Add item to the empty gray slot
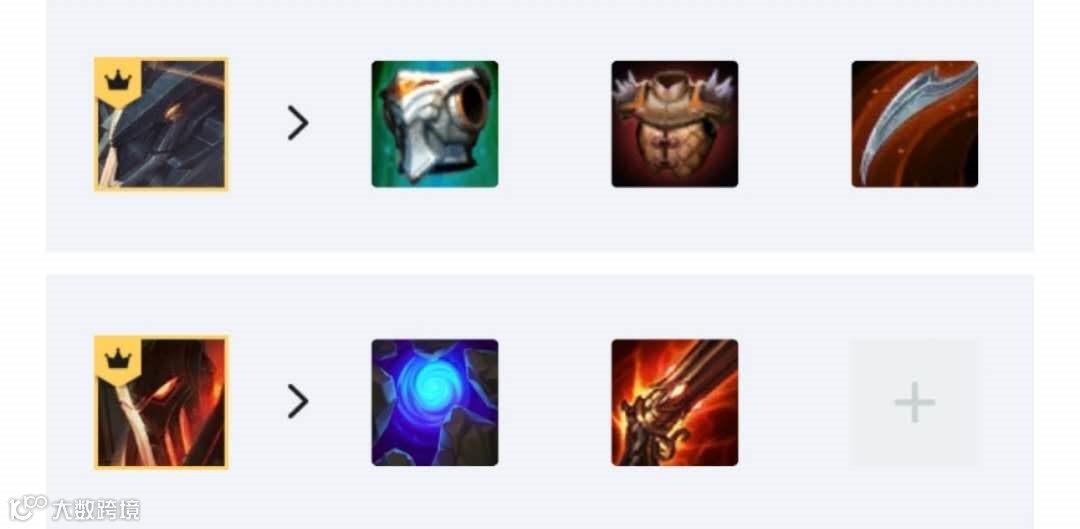1080x529 pixels. coord(914,402)
